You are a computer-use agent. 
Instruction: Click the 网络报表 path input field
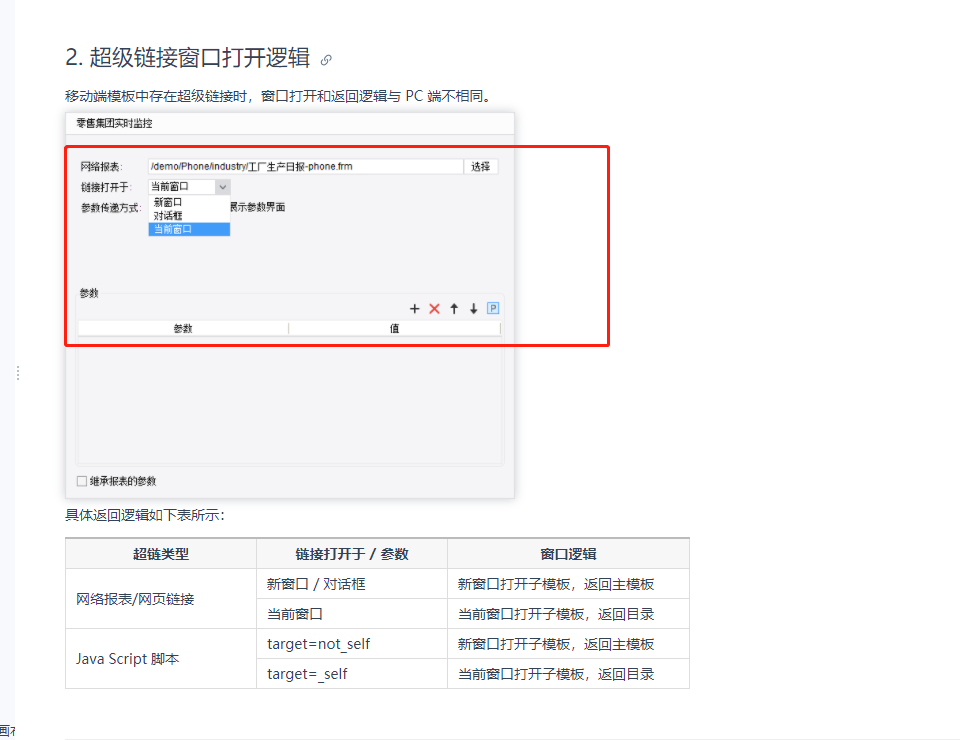click(306, 166)
